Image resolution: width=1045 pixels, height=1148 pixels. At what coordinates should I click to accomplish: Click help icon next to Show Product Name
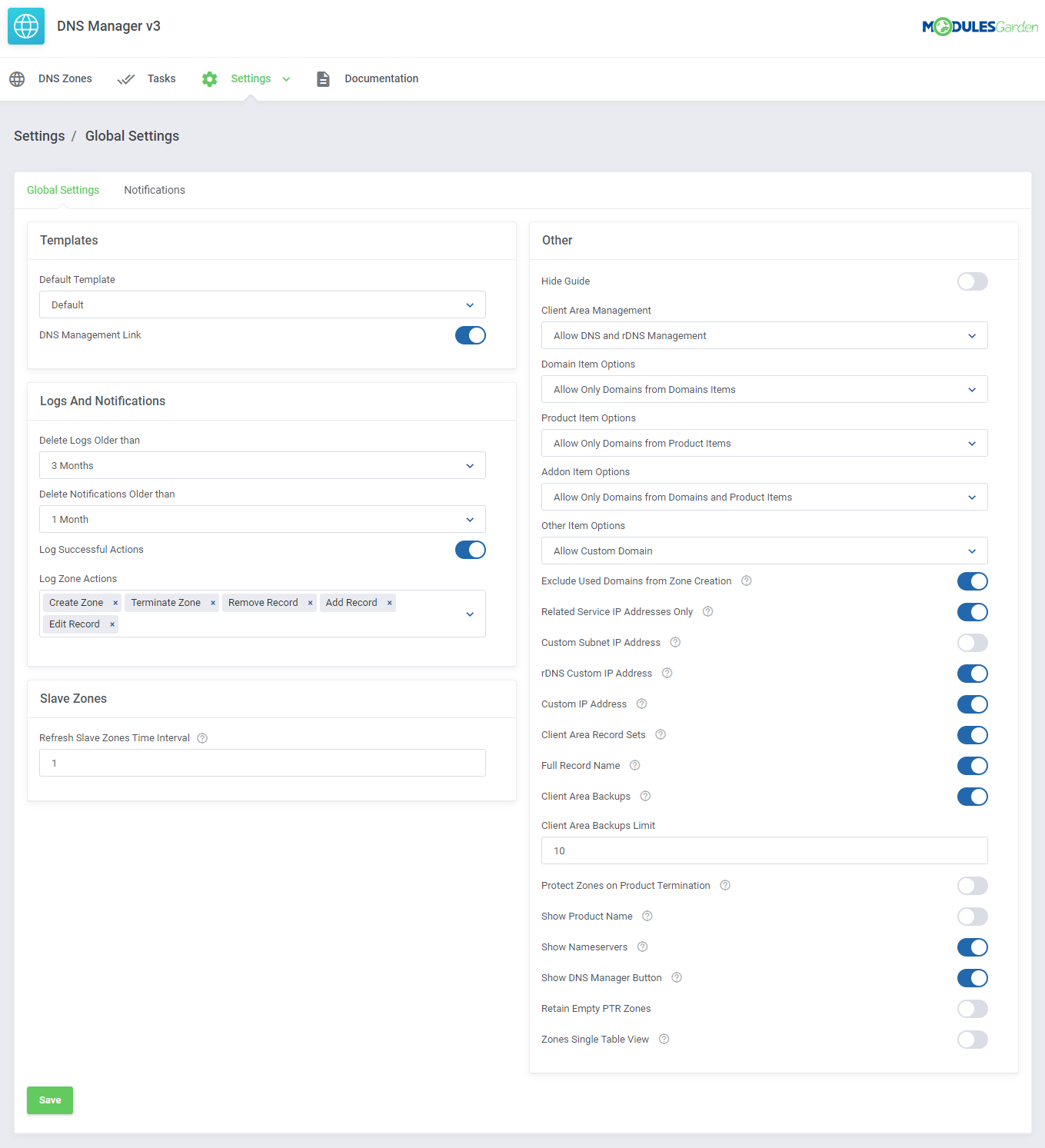tap(647, 917)
